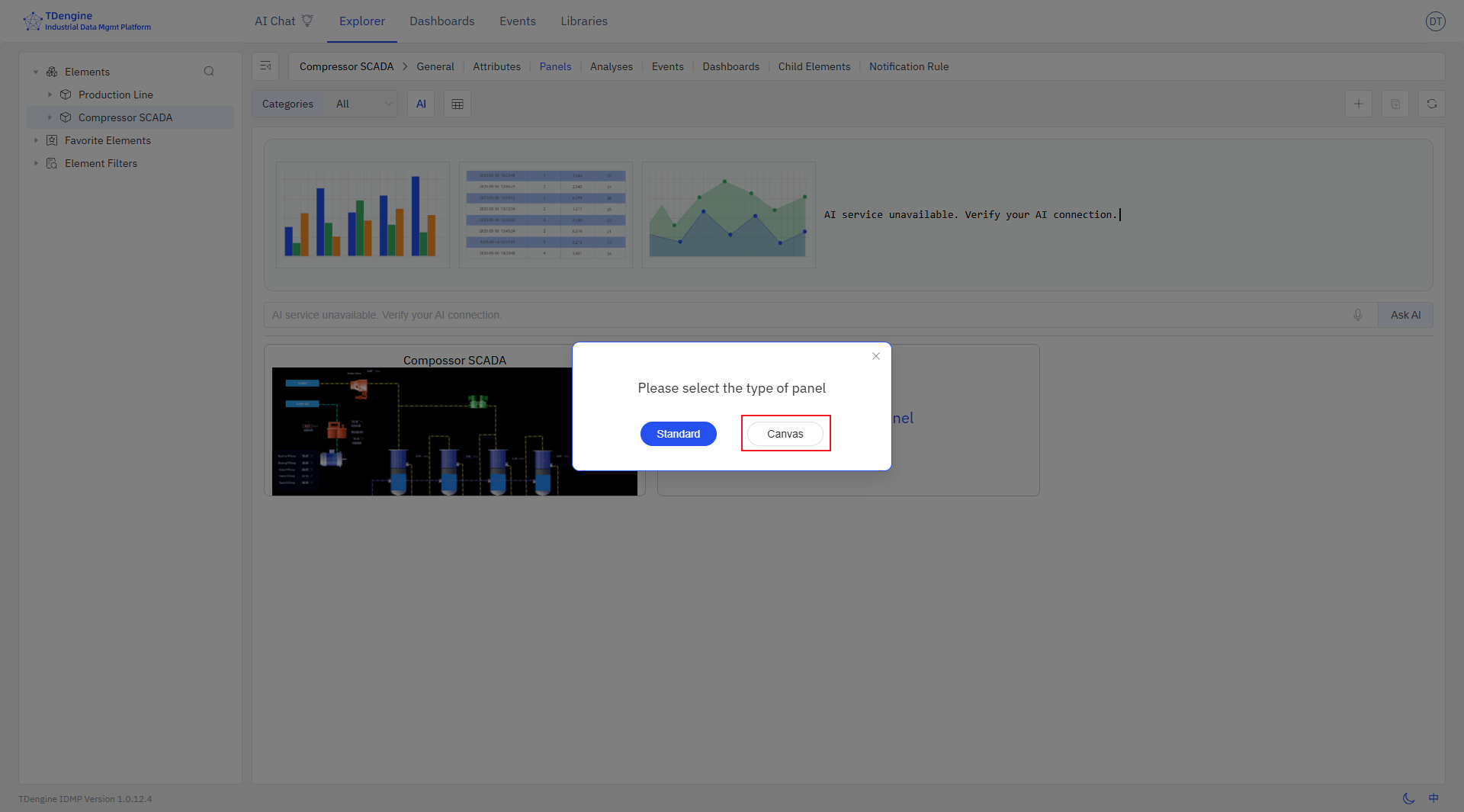This screenshot has height=812, width=1464.
Task: Expand the Favorite Elements node
Action: (x=36, y=140)
